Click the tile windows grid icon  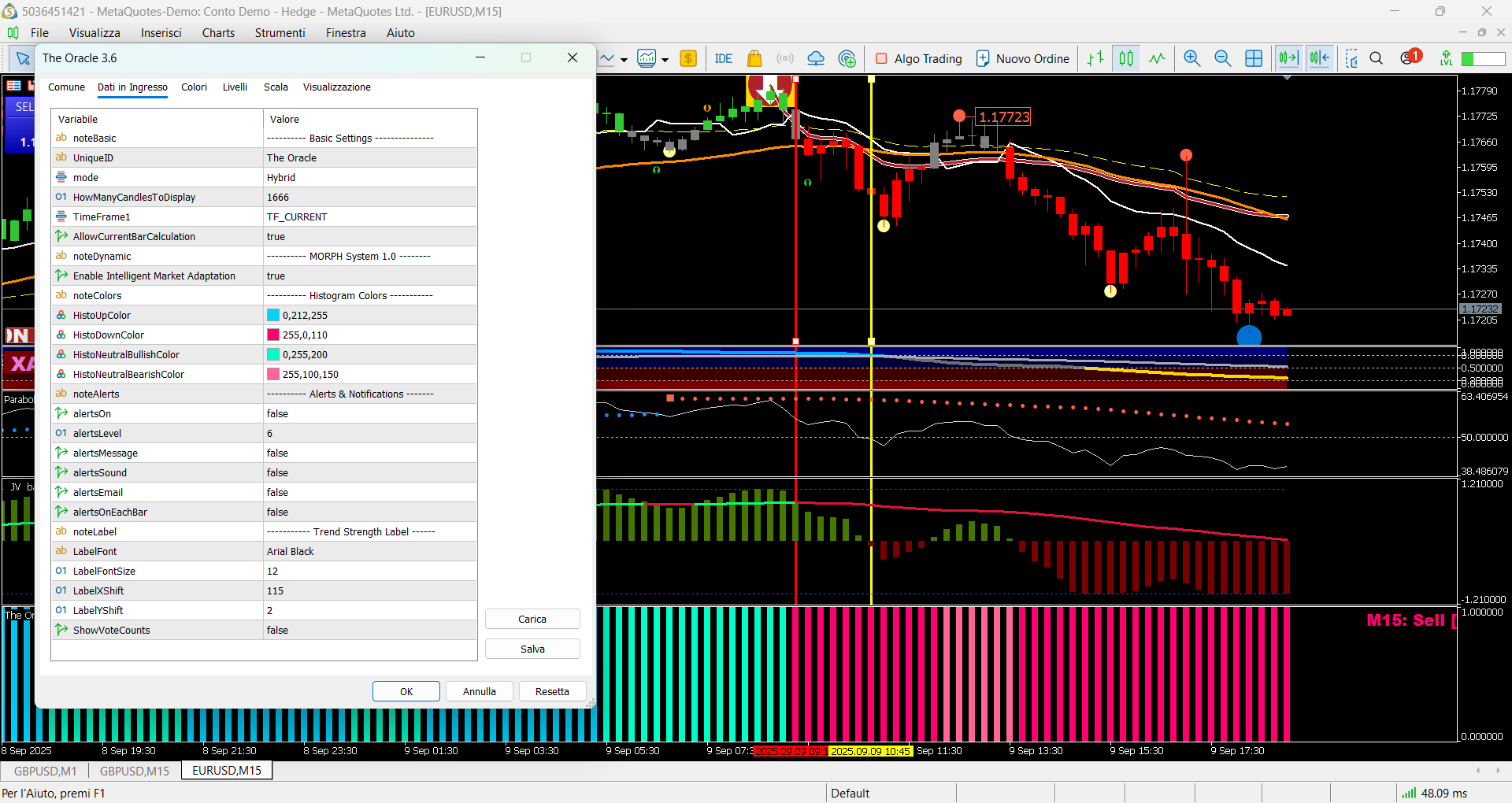click(1254, 58)
